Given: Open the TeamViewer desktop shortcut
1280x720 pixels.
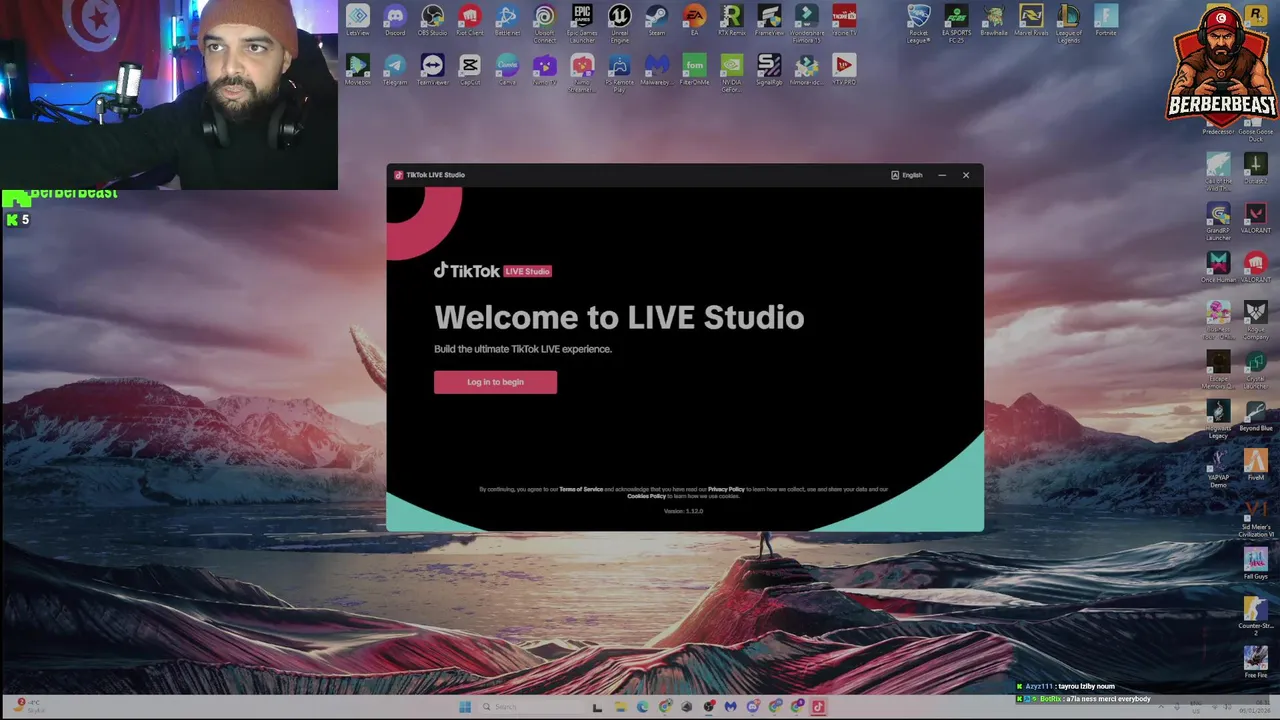Looking at the screenshot, I should click(432, 70).
